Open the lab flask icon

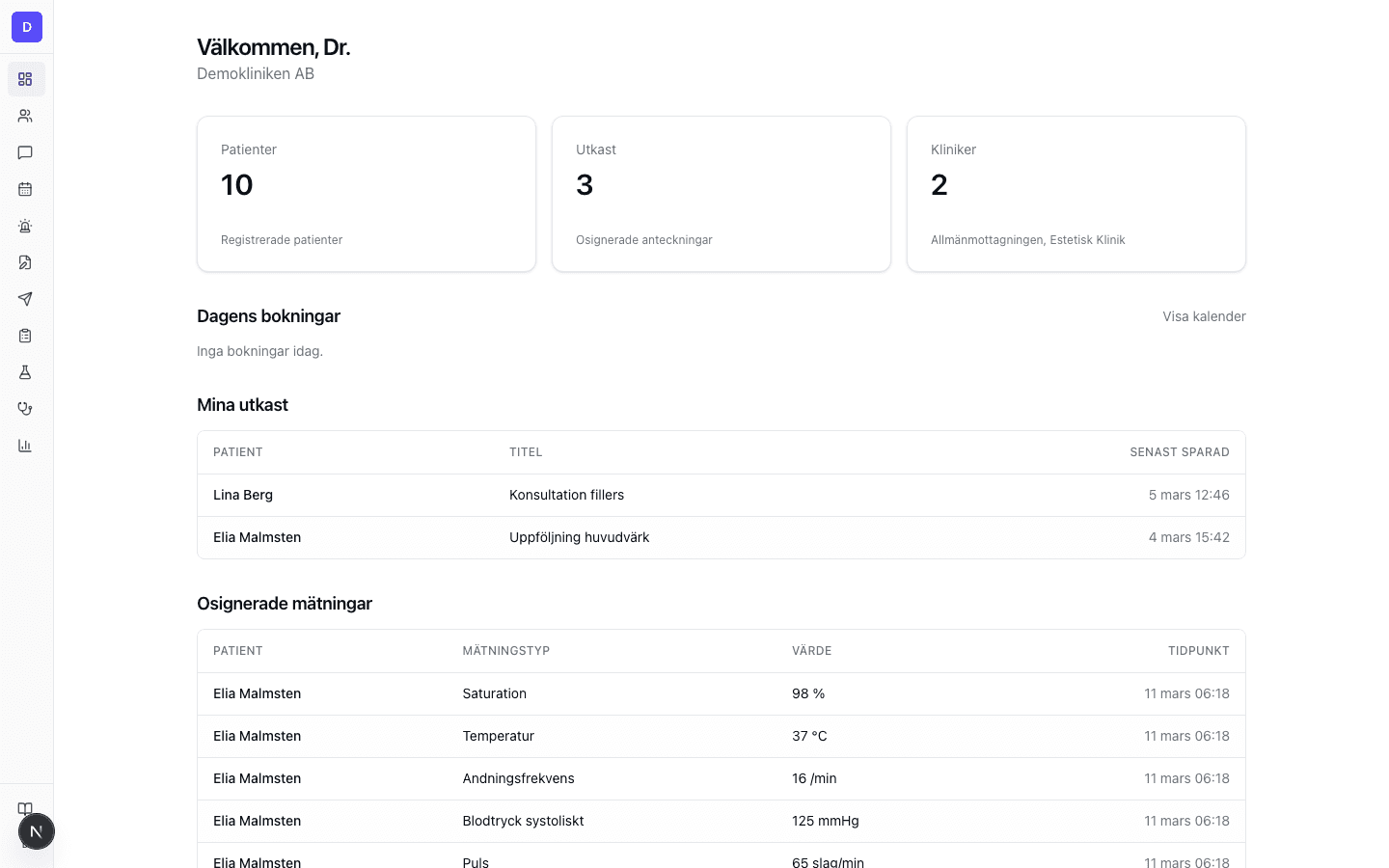pos(25,371)
